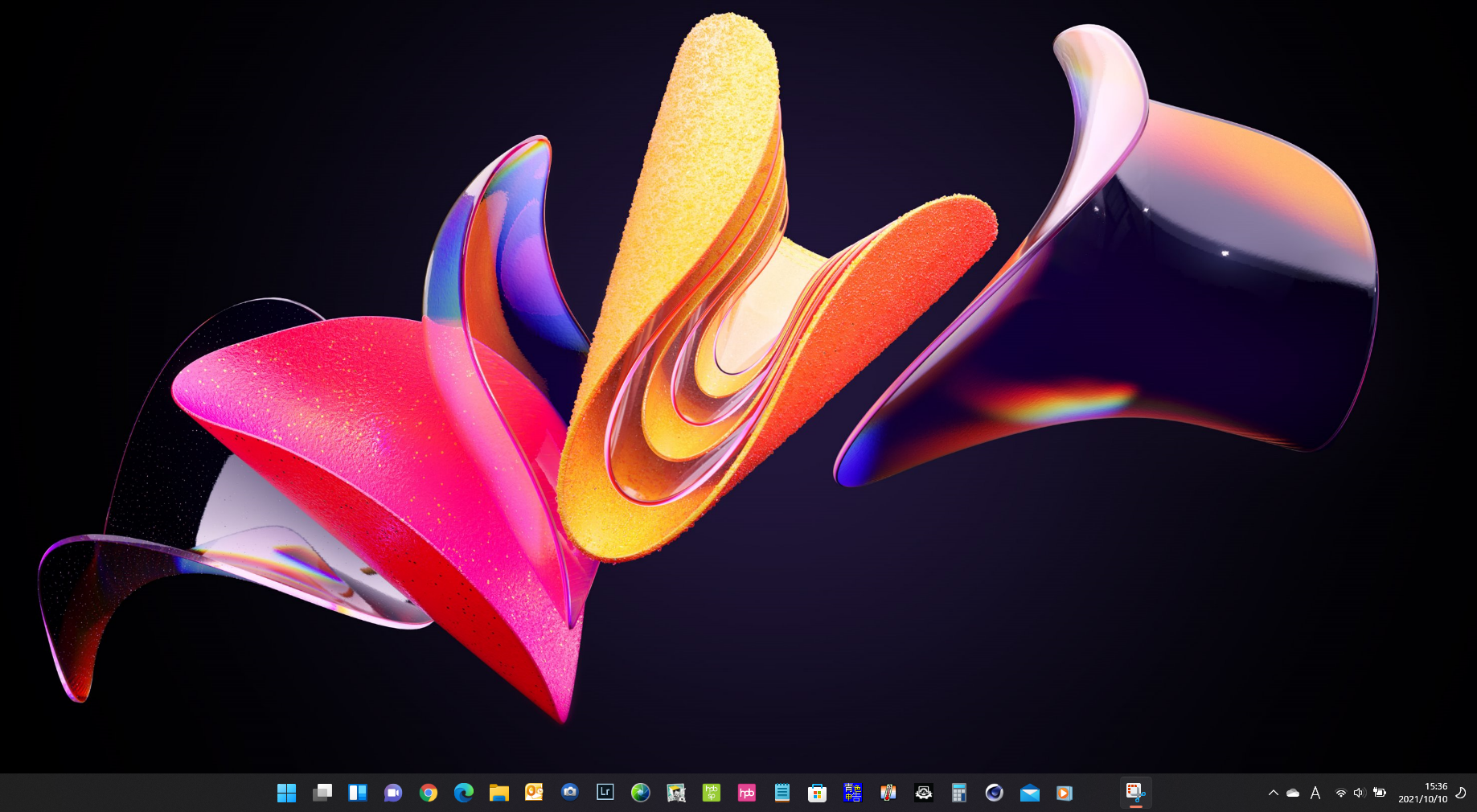This screenshot has width=1477, height=812.
Task: Open Cinema 4D from the taskbar
Action: 995,793
